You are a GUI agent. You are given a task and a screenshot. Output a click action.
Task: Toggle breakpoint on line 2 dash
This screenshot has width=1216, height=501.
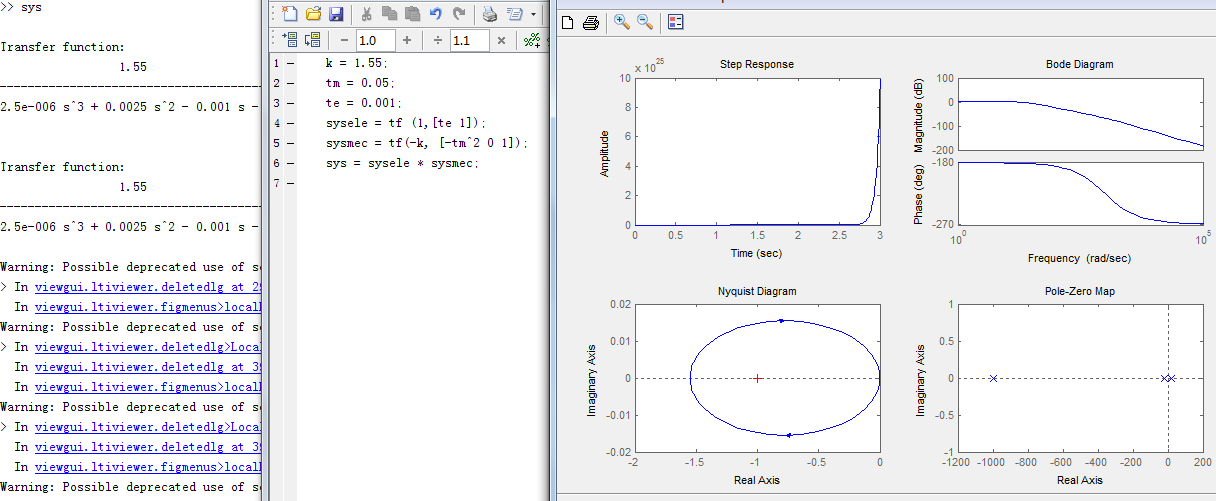coord(290,83)
